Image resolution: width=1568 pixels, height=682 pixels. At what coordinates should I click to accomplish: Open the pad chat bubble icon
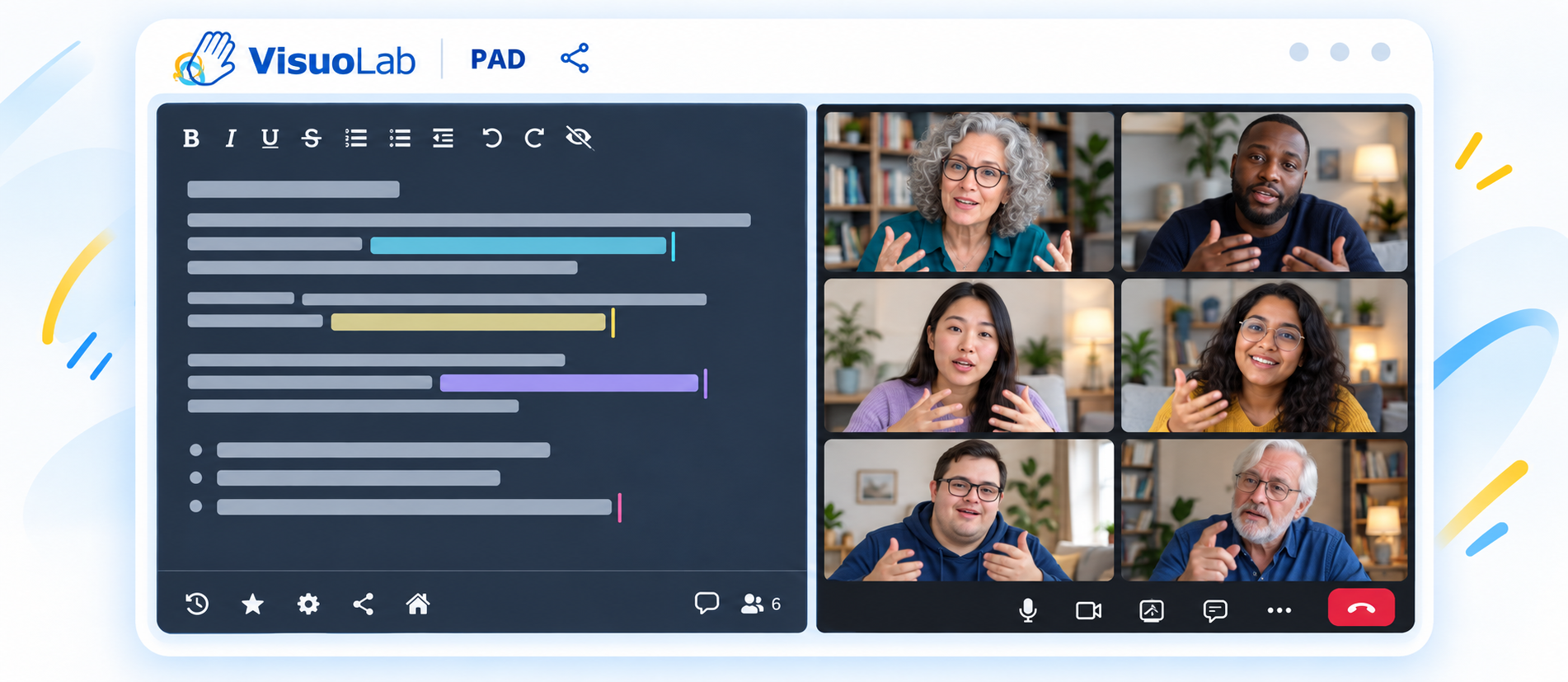pyautogui.click(x=707, y=603)
